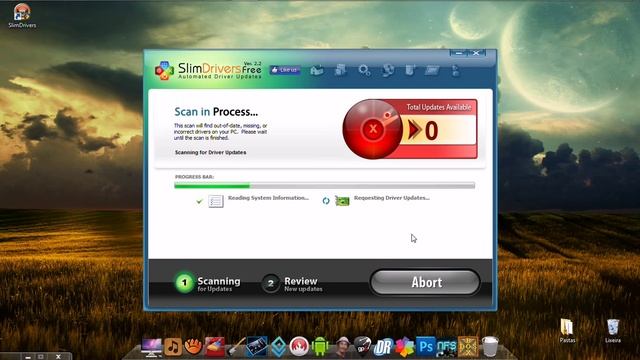Viewport: 640px width, 360px height.
Task: Click the scan progress bar
Action: coord(324,186)
